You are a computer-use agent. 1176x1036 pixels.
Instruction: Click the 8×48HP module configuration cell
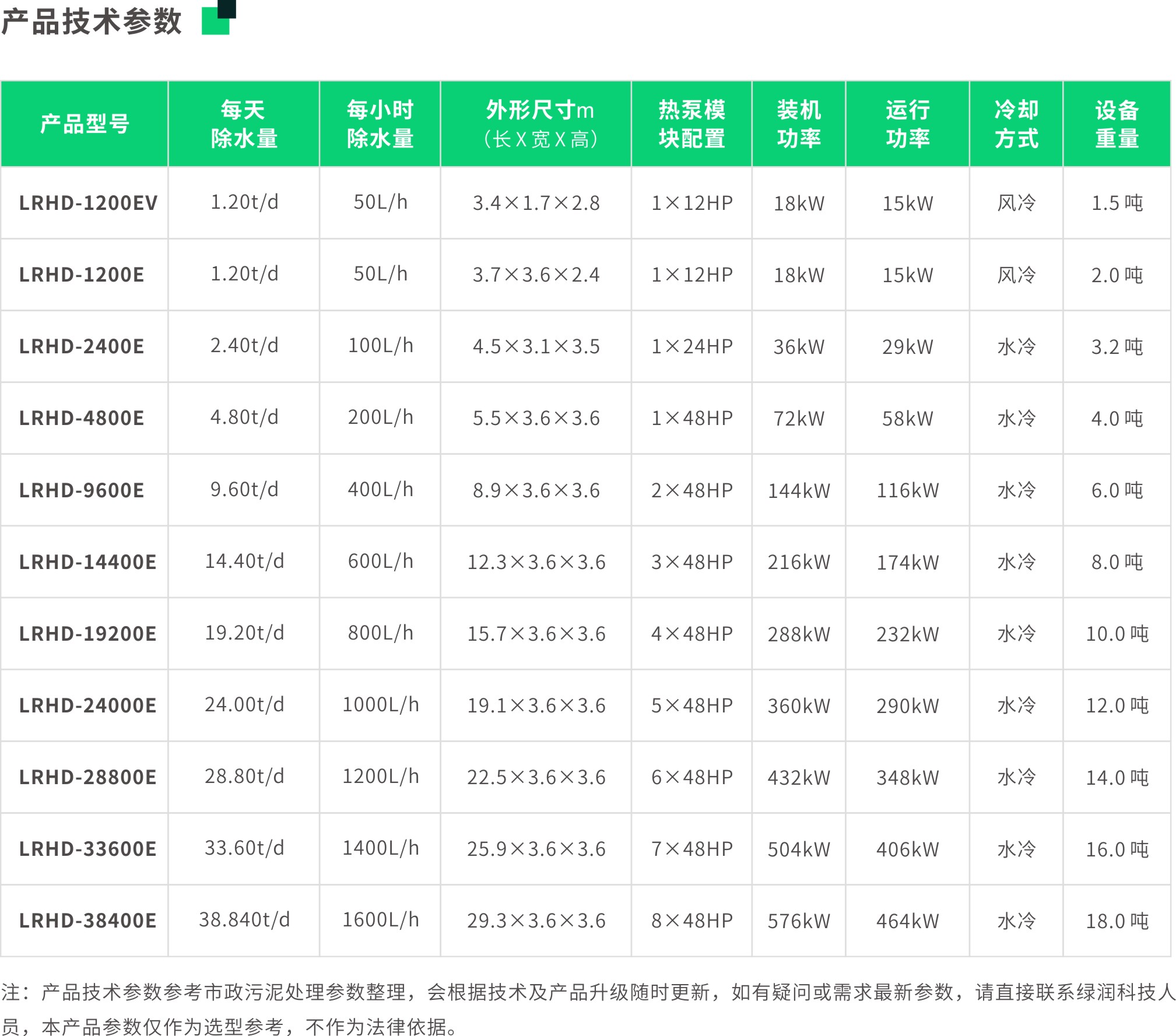(691, 921)
